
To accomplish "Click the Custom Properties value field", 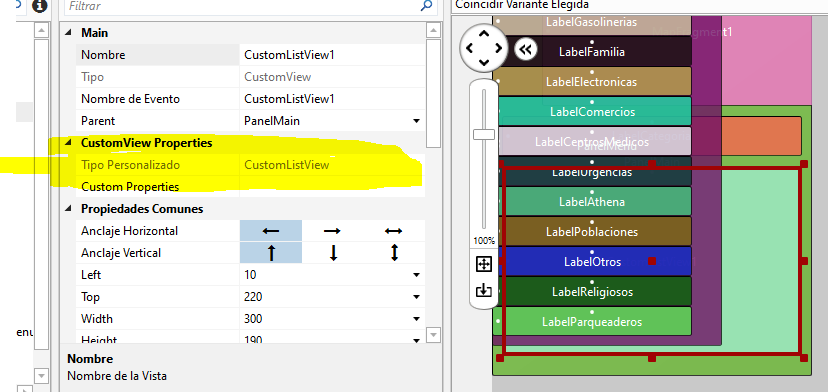I will click(332, 187).
